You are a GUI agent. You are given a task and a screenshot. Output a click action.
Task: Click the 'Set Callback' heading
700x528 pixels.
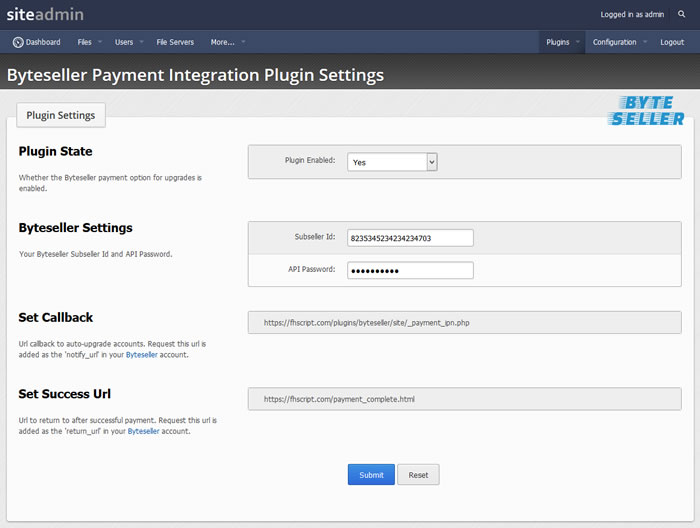click(x=55, y=317)
